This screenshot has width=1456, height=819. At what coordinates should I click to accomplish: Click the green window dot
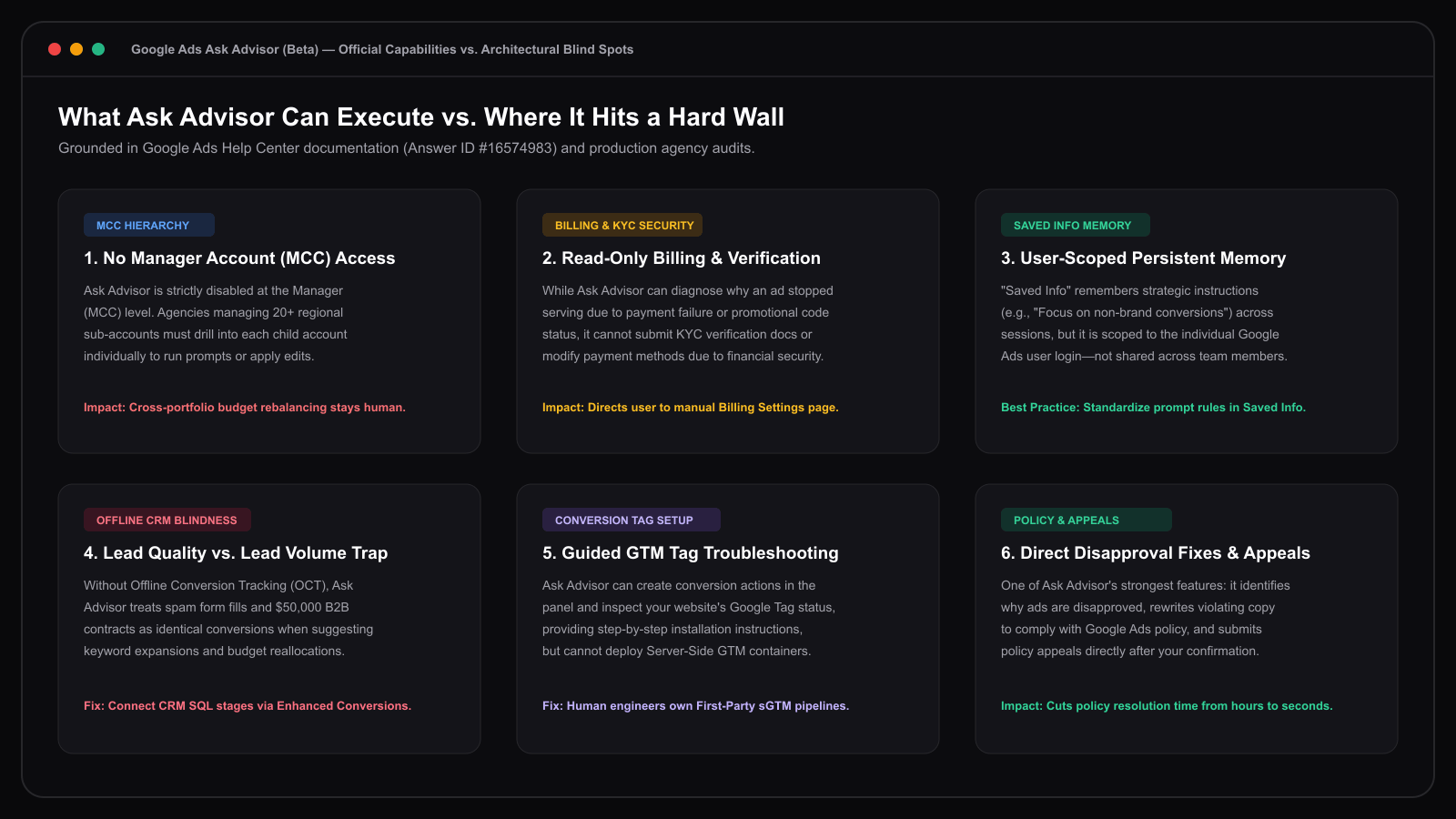point(98,49)
